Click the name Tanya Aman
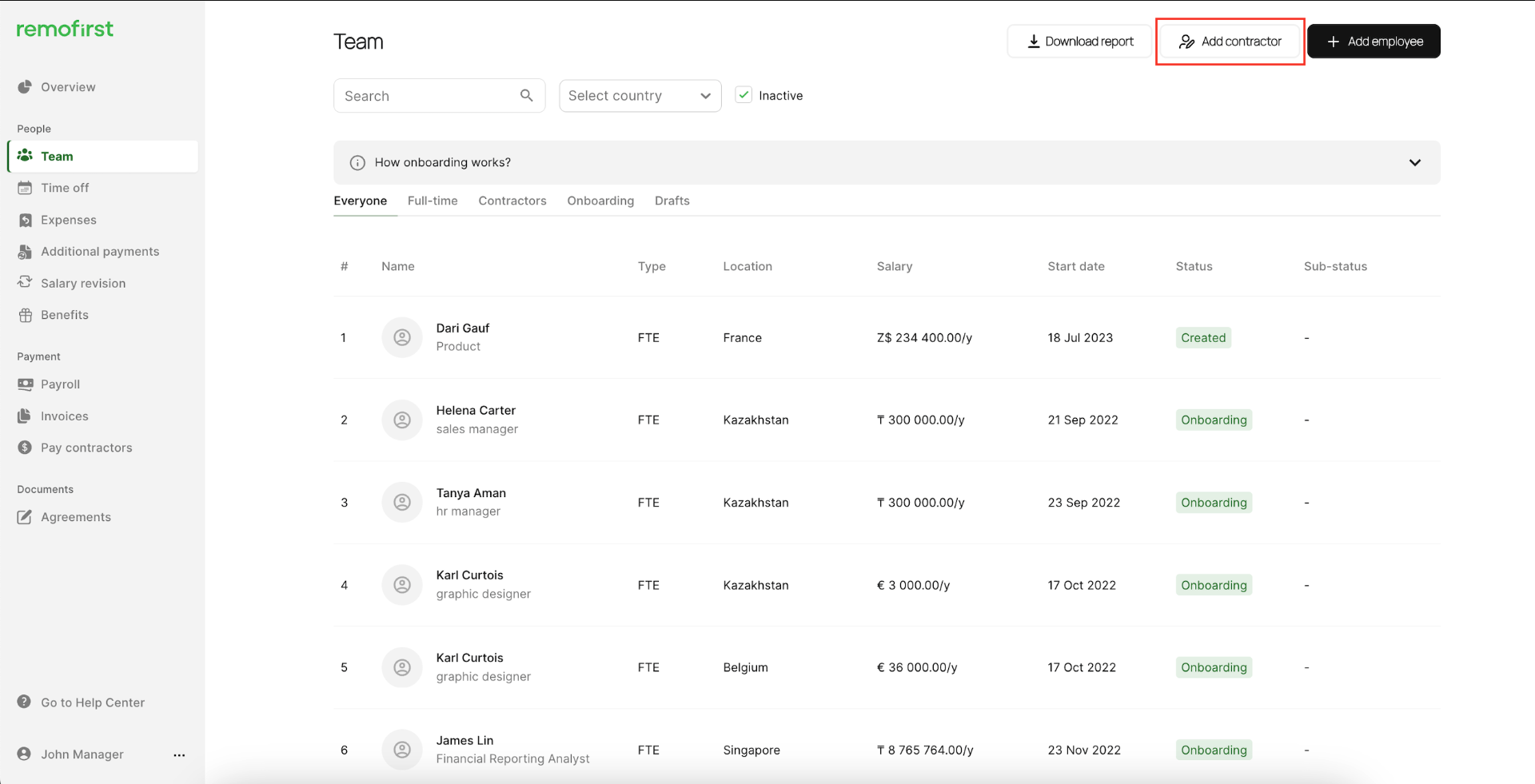Image resolution: width=1535 pixels, height=784 pixels. pos(471,493)
